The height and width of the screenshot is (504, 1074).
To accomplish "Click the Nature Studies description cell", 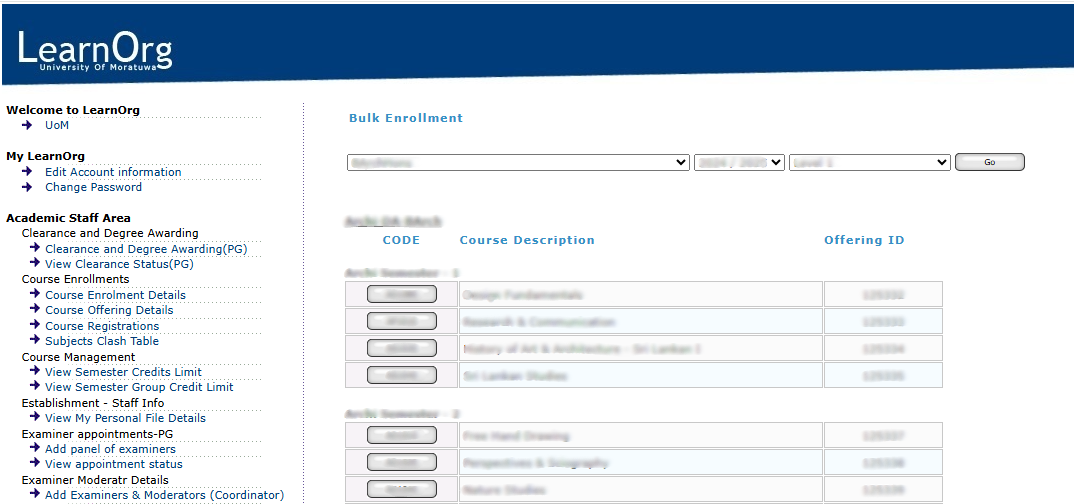I will tap(640, 490).
